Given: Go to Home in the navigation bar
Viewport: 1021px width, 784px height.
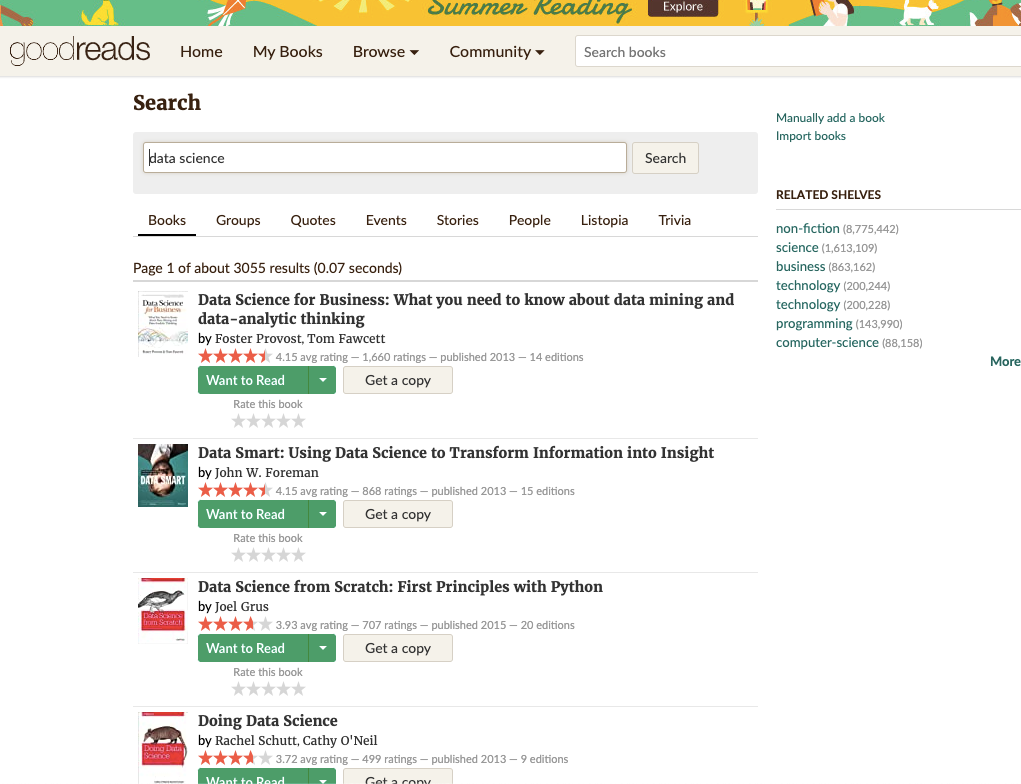Looking at the screenshot, I should coord(201,51).
